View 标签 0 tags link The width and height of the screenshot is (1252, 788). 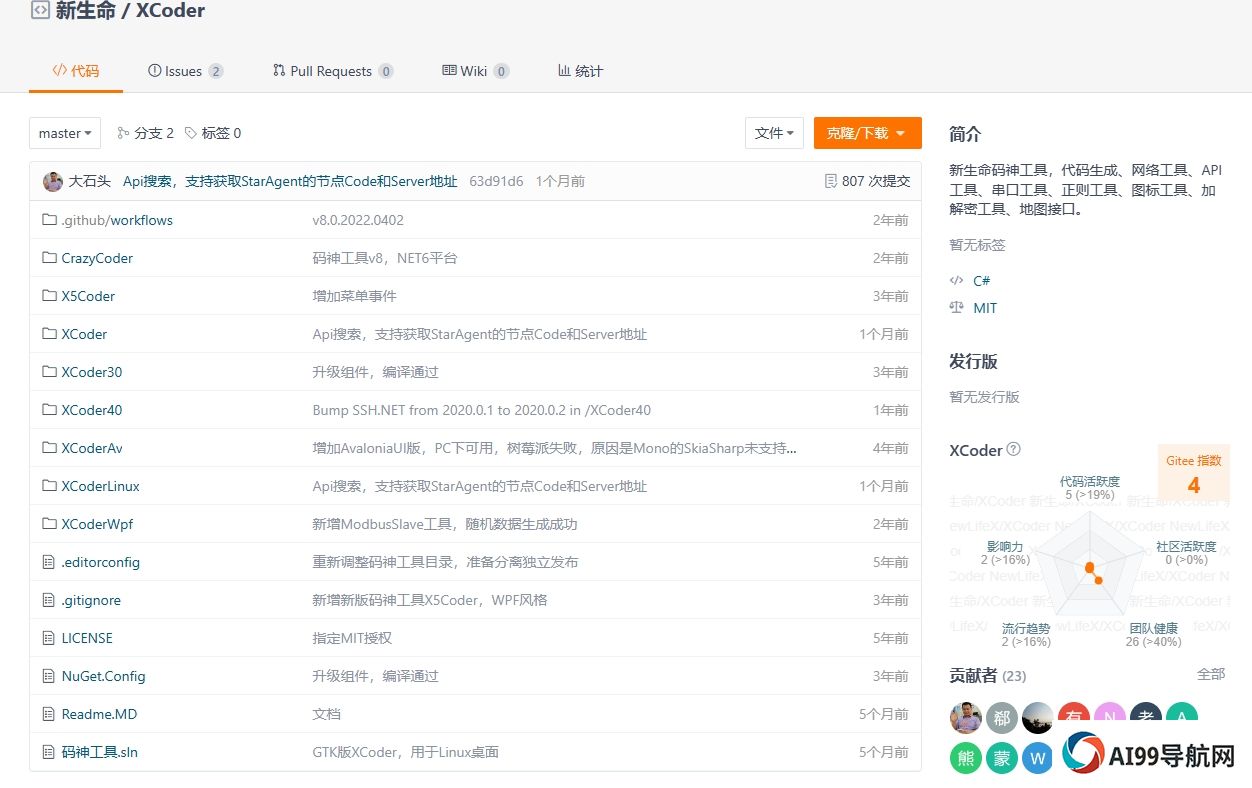point(213,133)
